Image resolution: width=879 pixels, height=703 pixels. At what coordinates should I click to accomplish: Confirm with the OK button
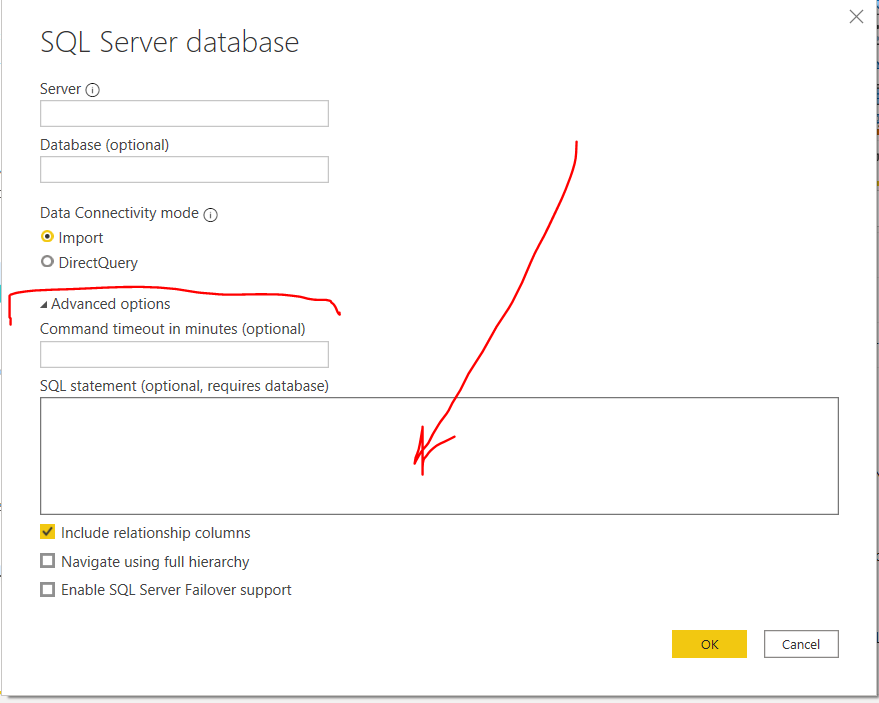(x=709, y=643)
